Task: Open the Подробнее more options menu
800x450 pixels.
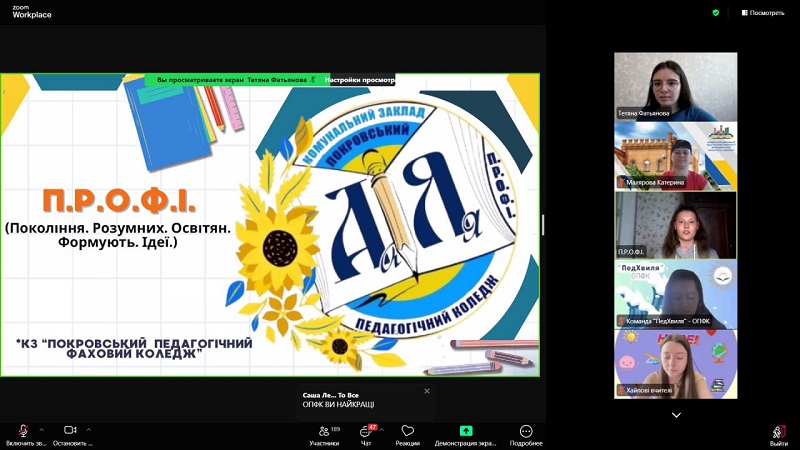Action: (x=526, y=431)
